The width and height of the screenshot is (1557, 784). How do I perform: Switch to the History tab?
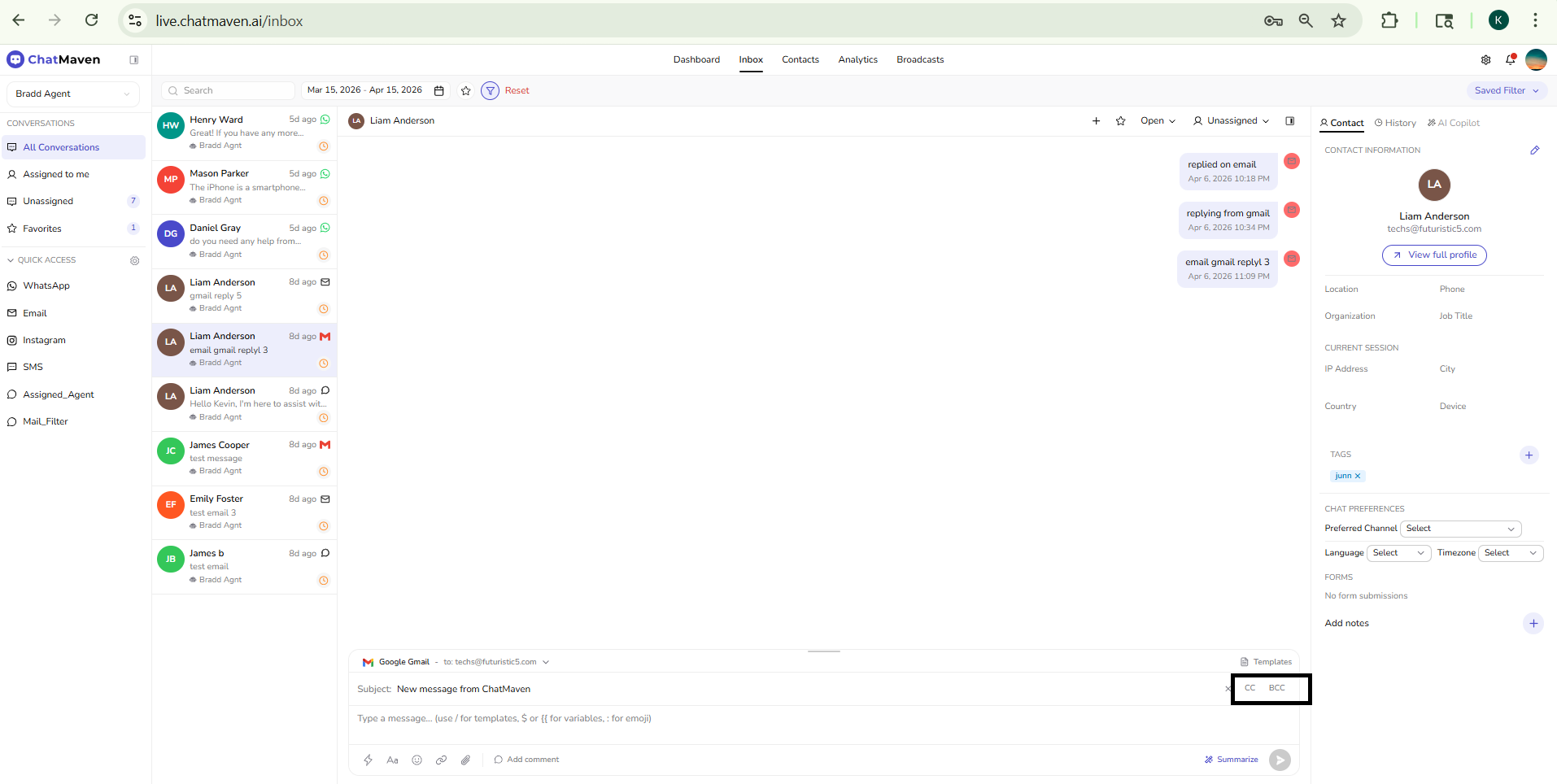click(1395, 123)
